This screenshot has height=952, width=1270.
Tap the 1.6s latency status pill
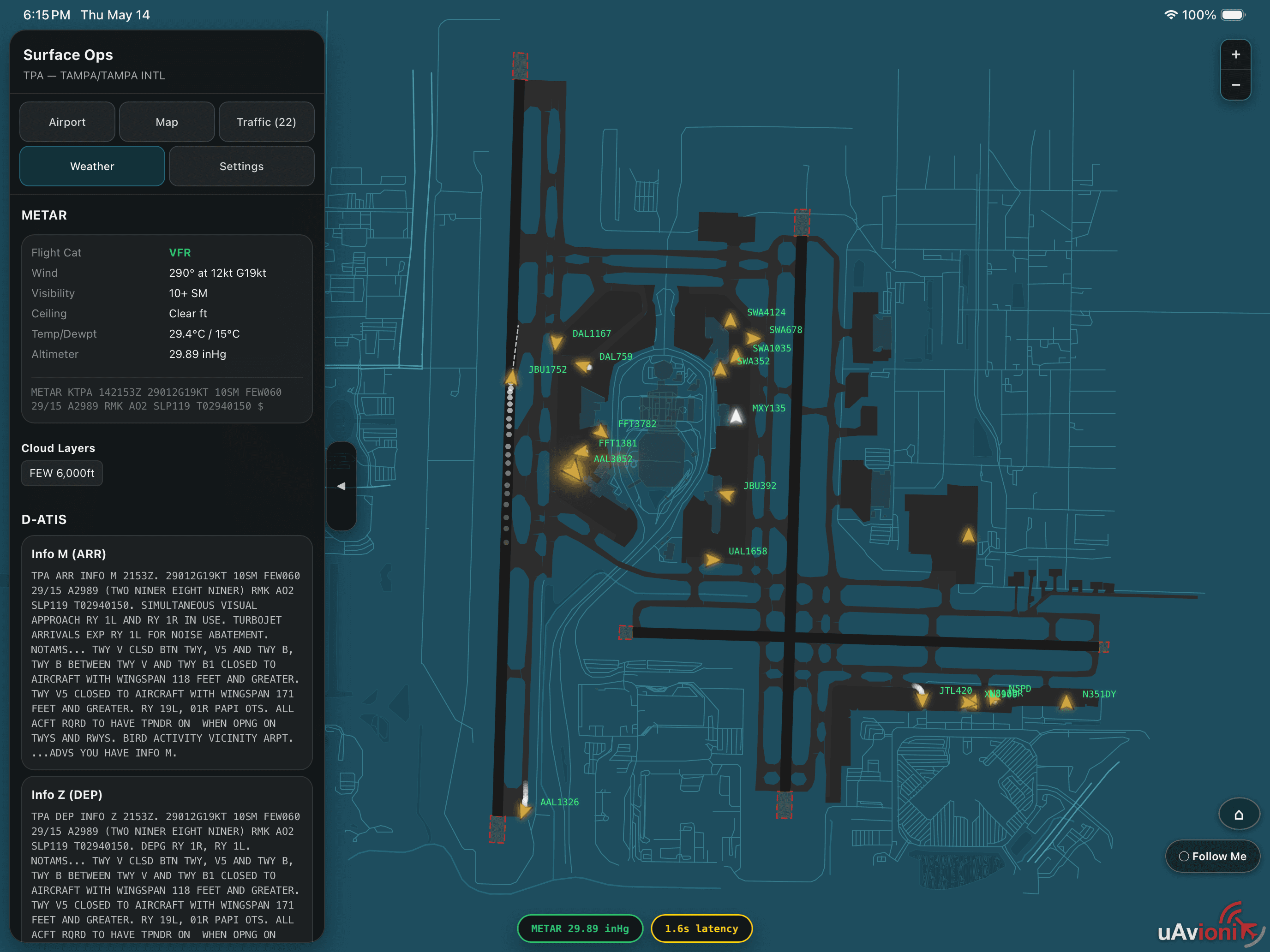tap(701, 928)
